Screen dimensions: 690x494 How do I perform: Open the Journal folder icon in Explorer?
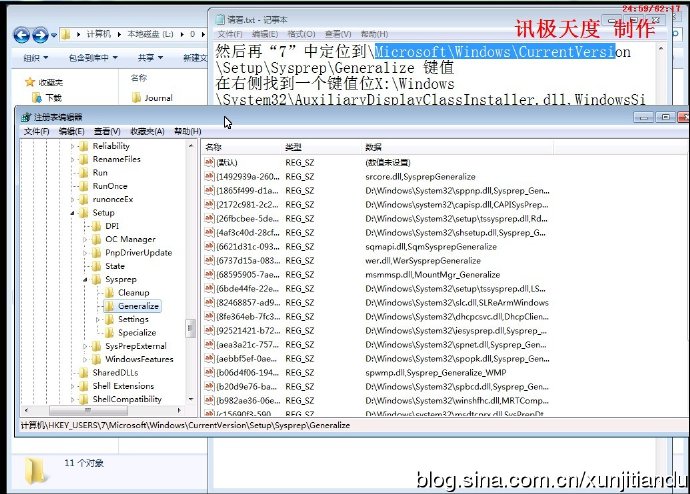click(136, 98)
